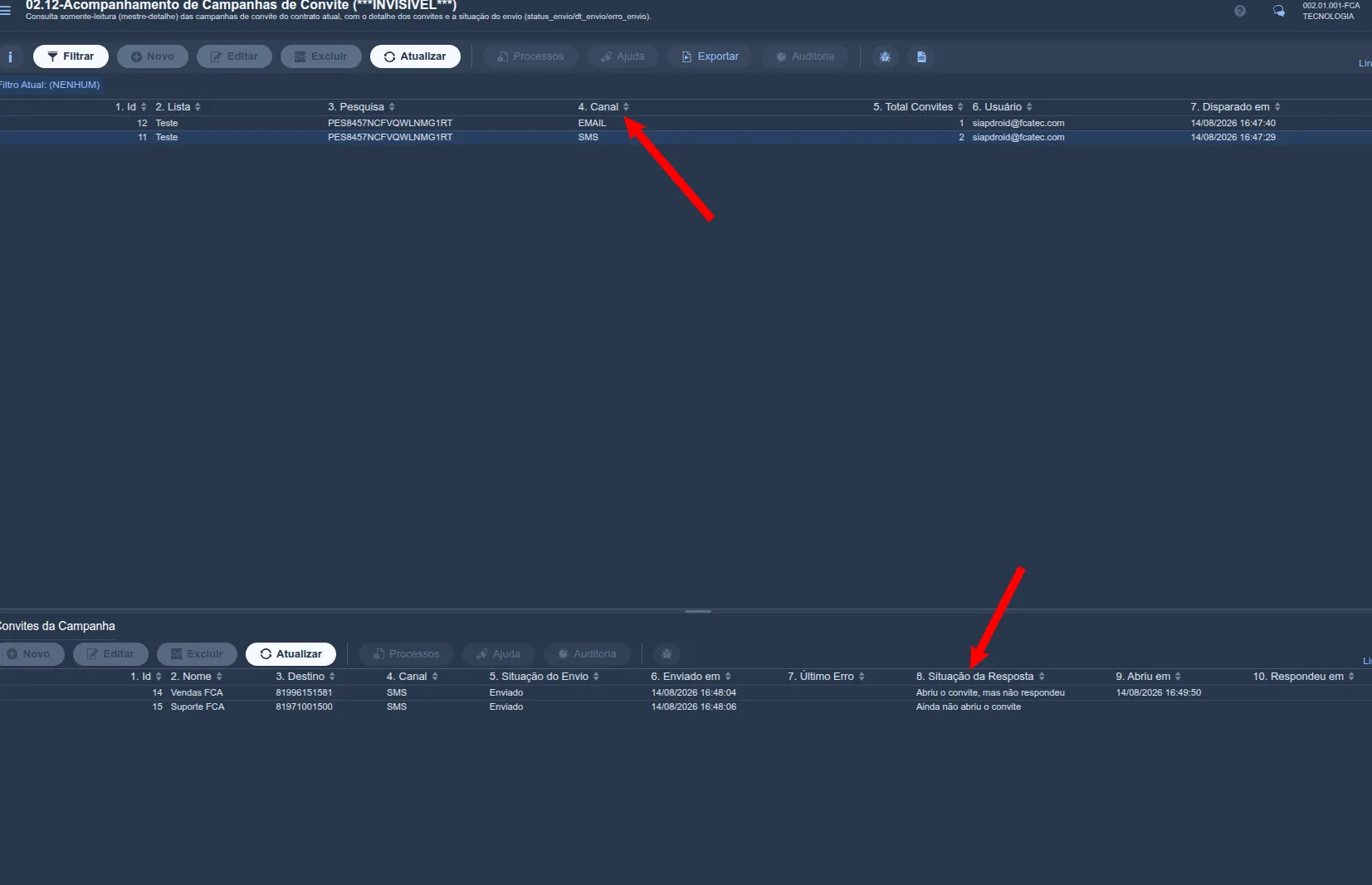Image resolution: width=1372 pixels, height=885 pixels.
Task: Select the campaign row with EMAIL canal
Action: [686, 123]
